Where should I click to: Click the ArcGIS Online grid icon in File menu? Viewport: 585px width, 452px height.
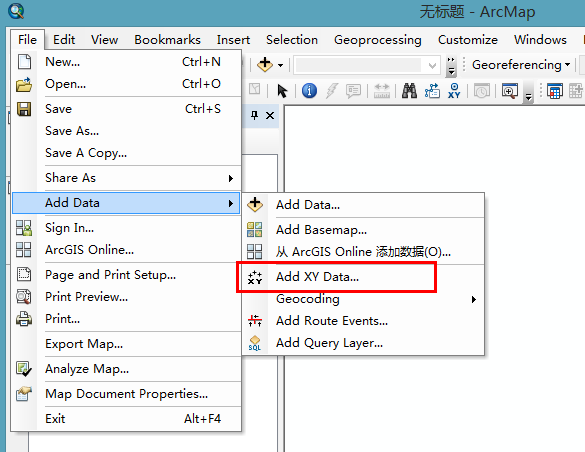(24, 250)
